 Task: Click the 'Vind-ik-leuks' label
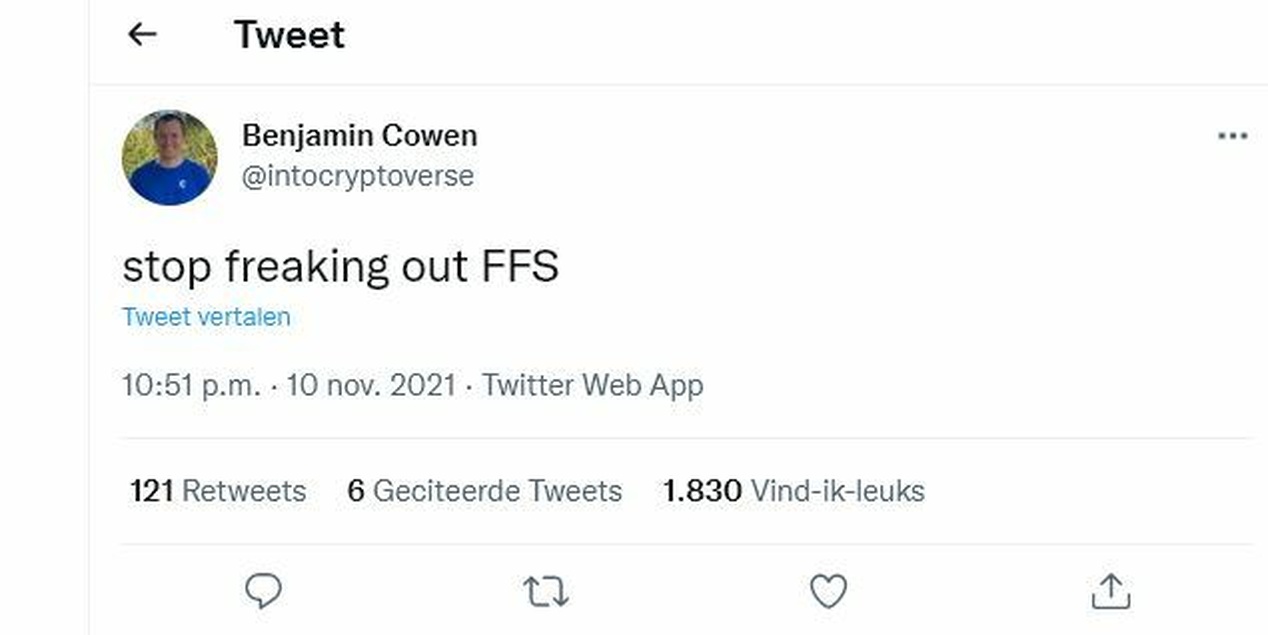click(x=837, y=491)
